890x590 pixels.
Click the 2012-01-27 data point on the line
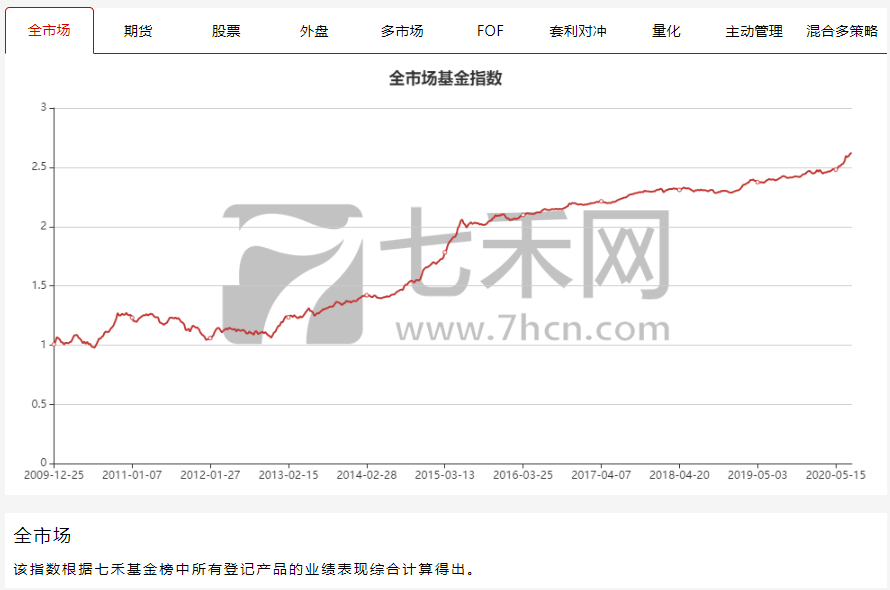point(210,338)
